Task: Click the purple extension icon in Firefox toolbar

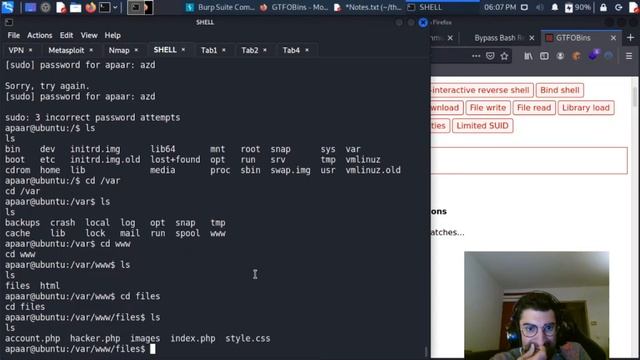Action: click(x=593, y=55)
